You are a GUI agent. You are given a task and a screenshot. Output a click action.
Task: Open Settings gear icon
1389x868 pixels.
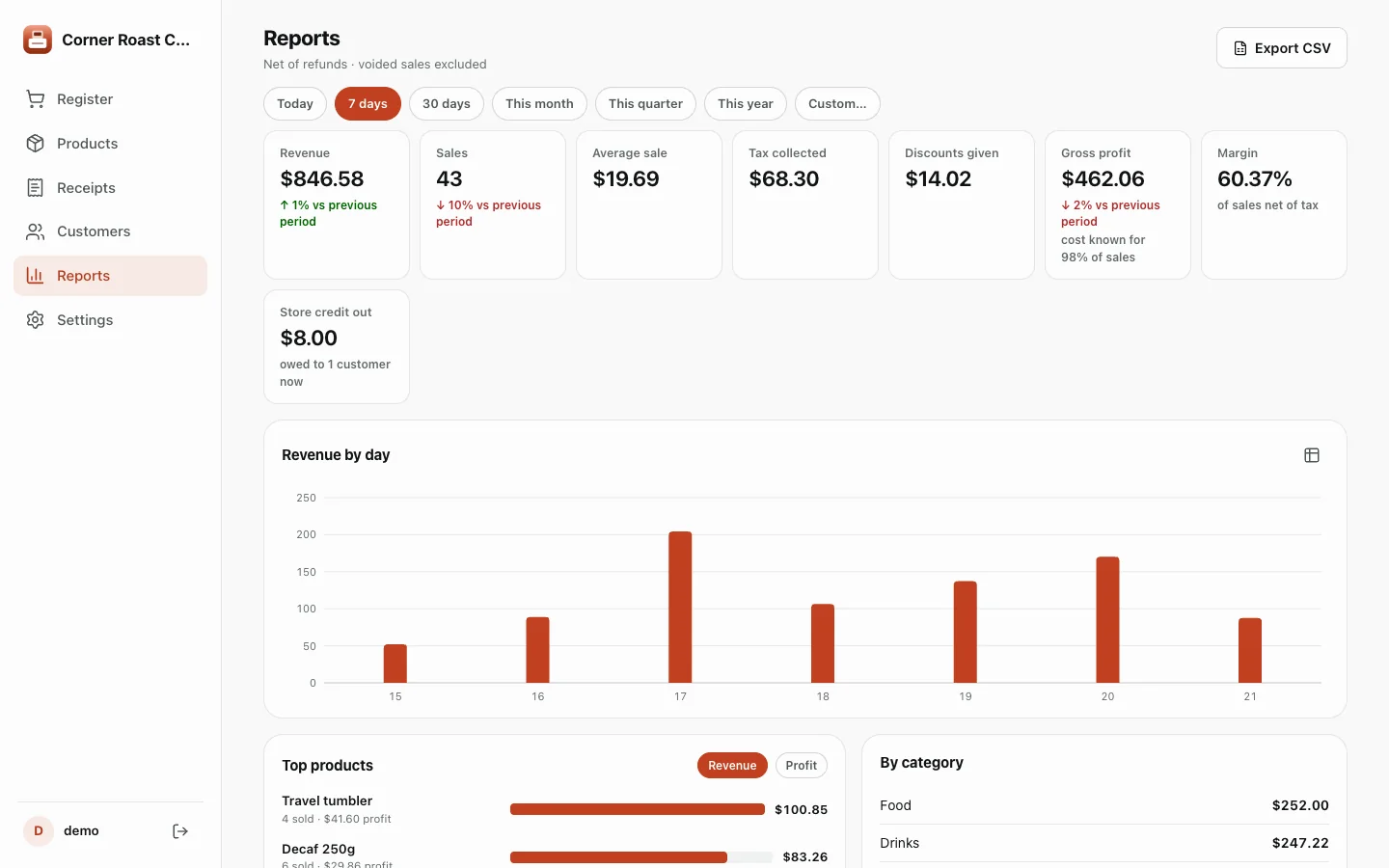36,320
